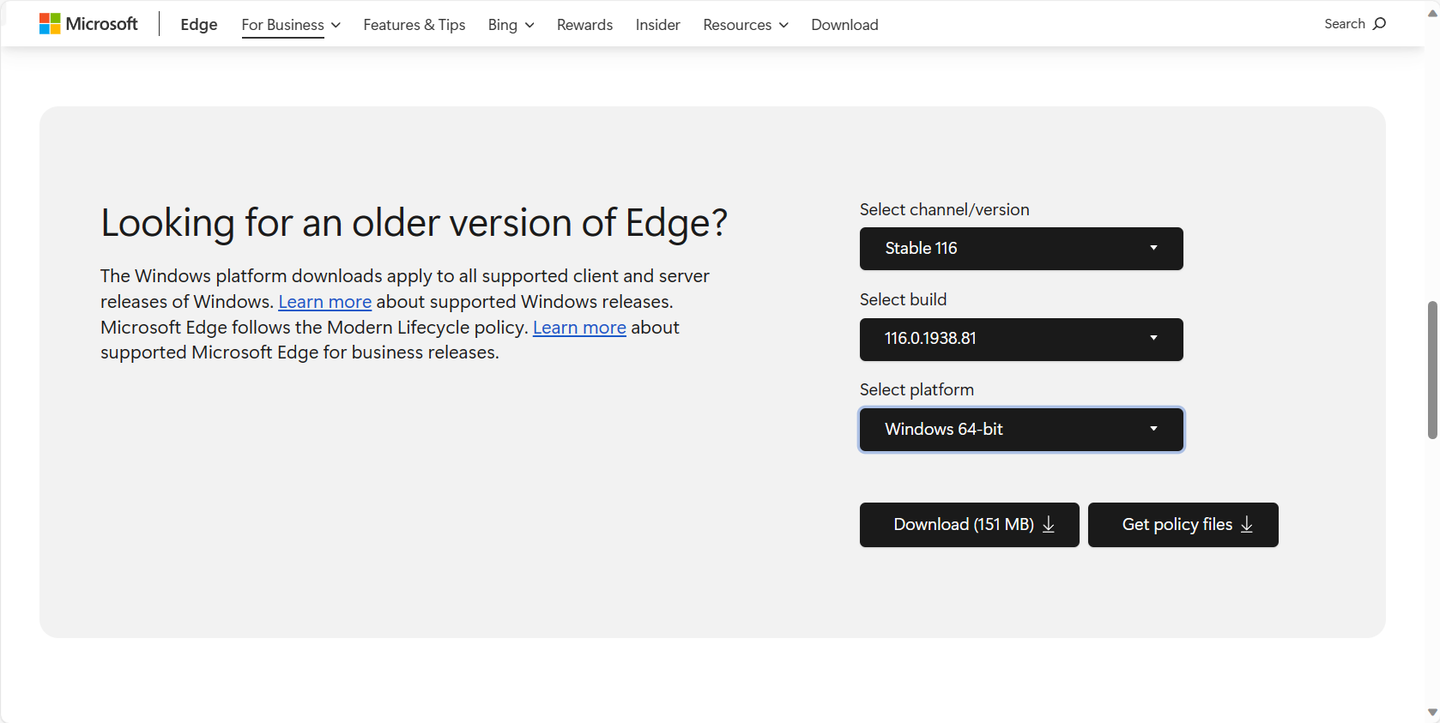
Task: Click Learn more about supported Windows releases
Action: tap(325, 302)
